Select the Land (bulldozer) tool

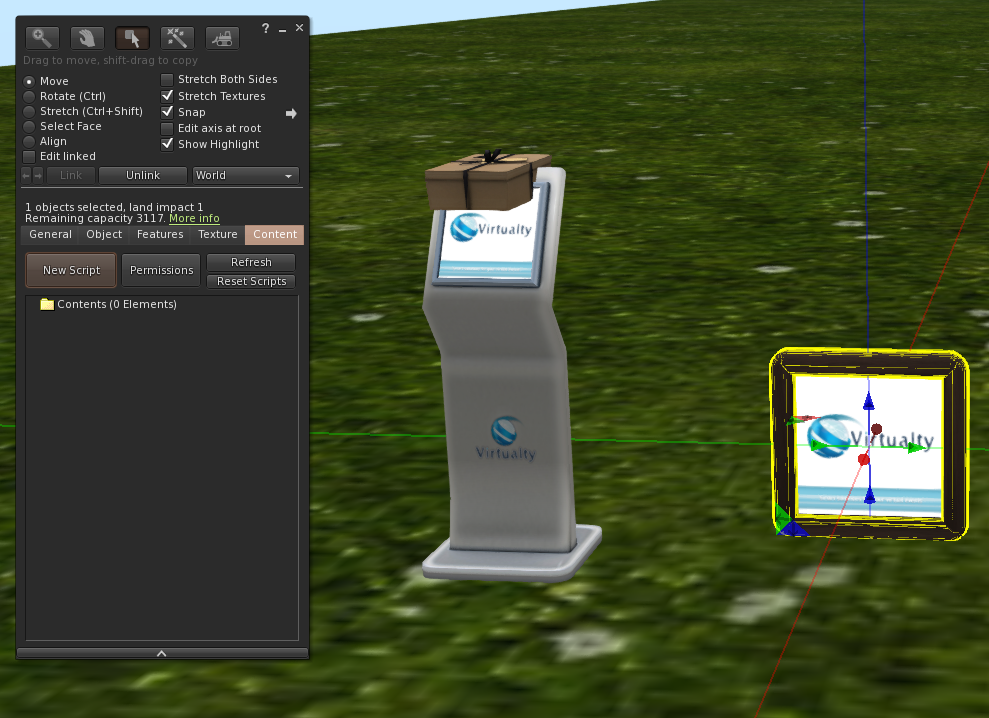222,38
